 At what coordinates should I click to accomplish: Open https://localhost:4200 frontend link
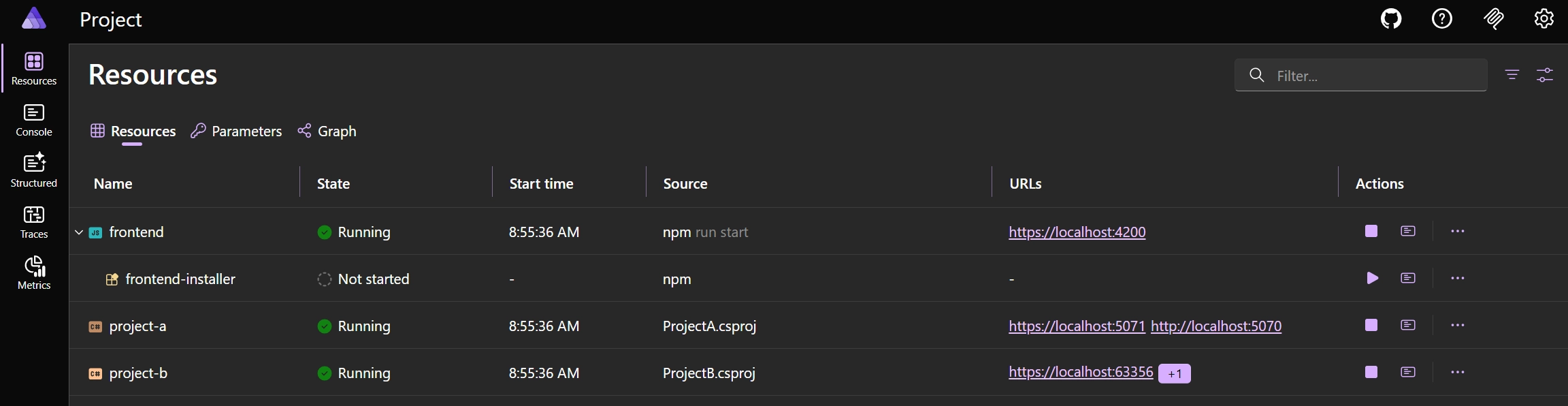(x=1077, y=232)
